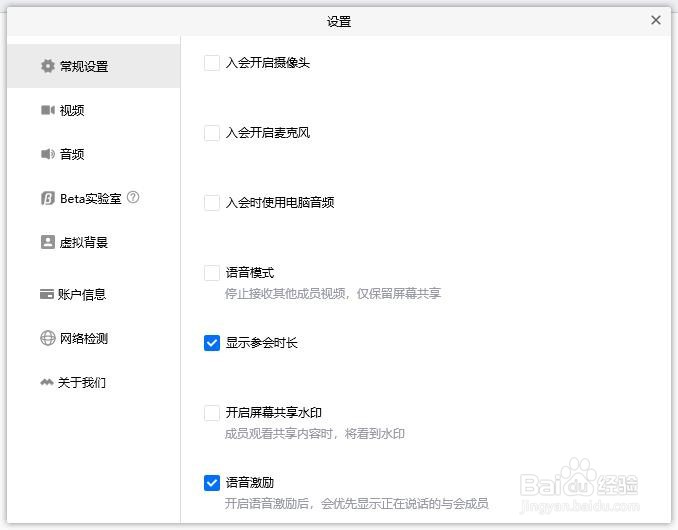
Task: Click the 虚拟背景 portrait icon
Action: click(47, 242)
